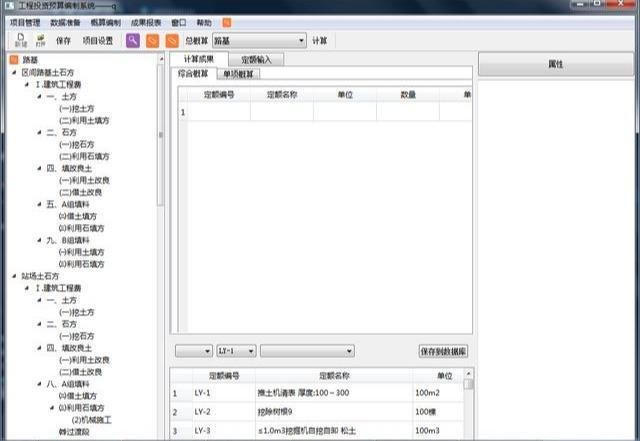Screen dimensions: 640x441
Task: Click the application icon in the title bar
Action: point(9,5)
